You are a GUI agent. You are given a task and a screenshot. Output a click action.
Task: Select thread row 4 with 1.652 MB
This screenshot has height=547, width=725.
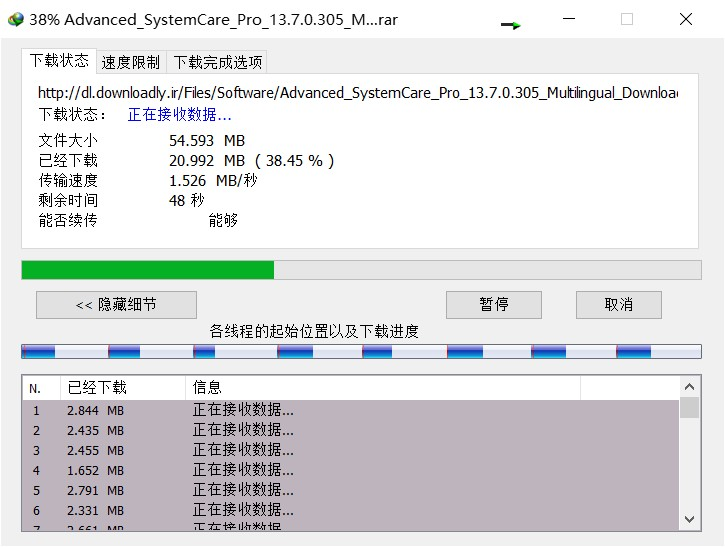coord(351,470)
